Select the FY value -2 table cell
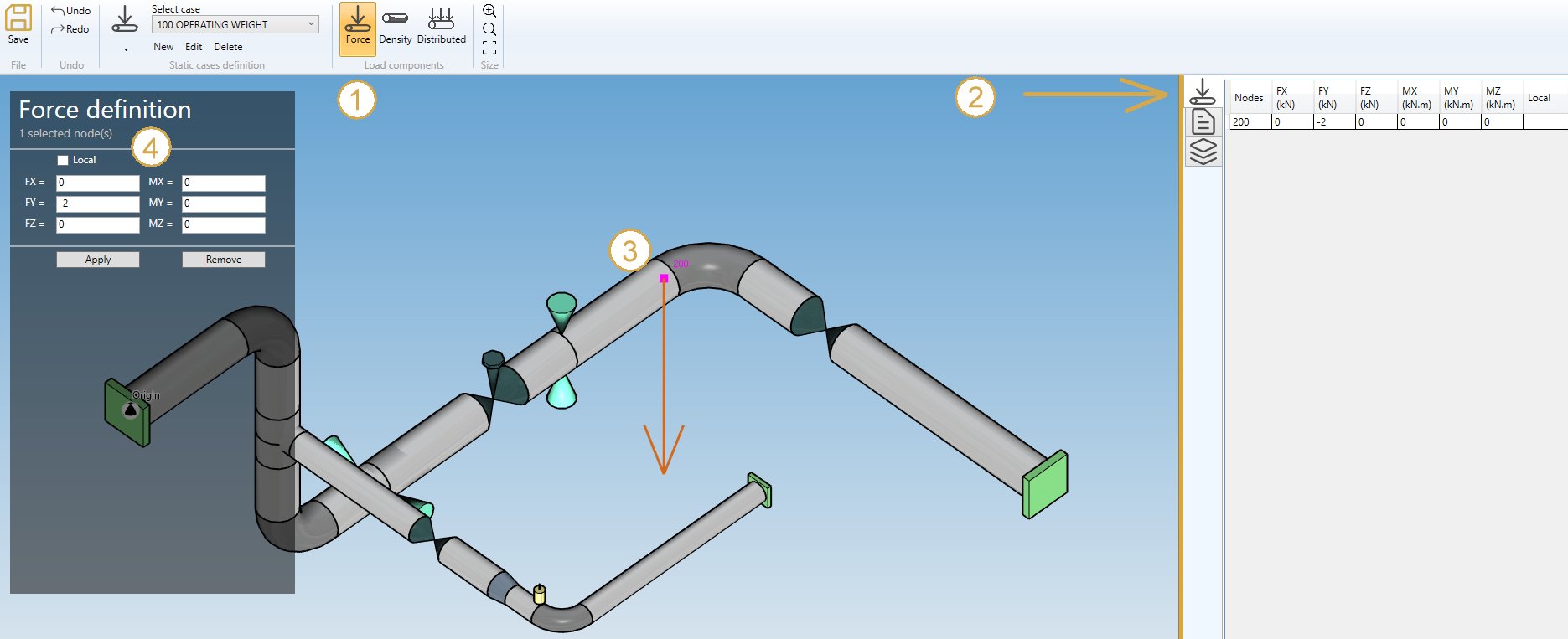 pos(1334,122)
